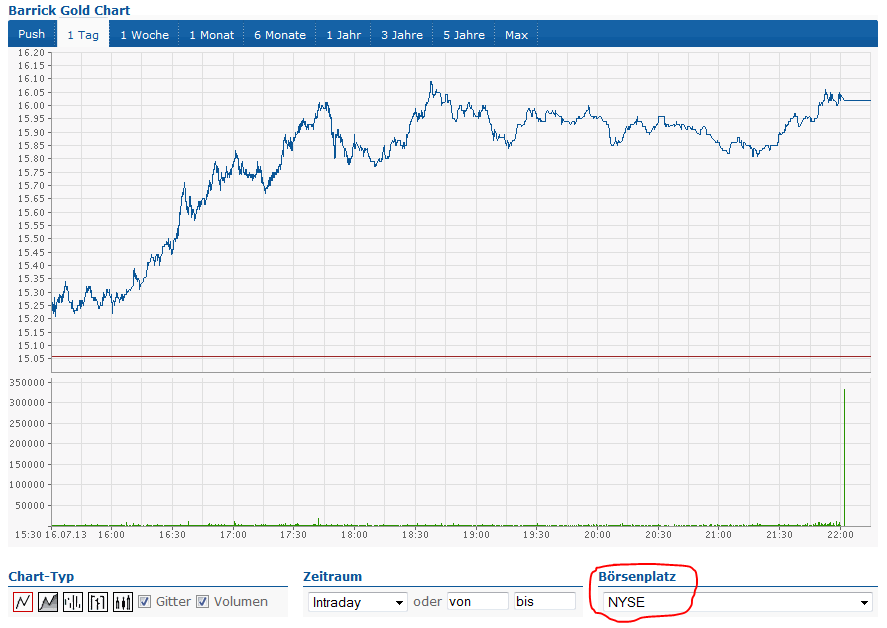Switch to the Push tab

pyautogui.click(x=32, y=34)
